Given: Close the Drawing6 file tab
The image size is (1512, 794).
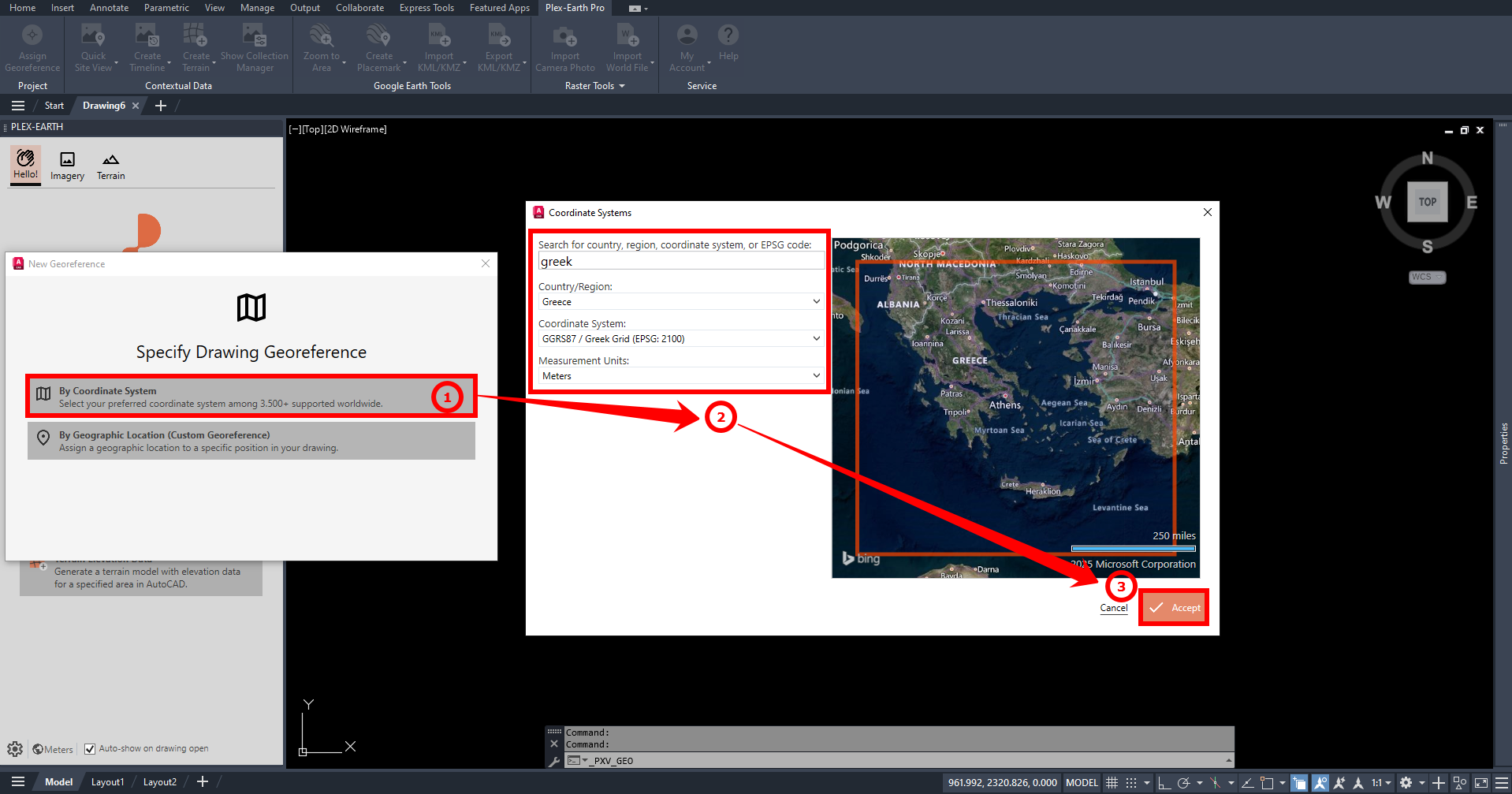Looking at the screenshot, I should [x=136, y=106].
